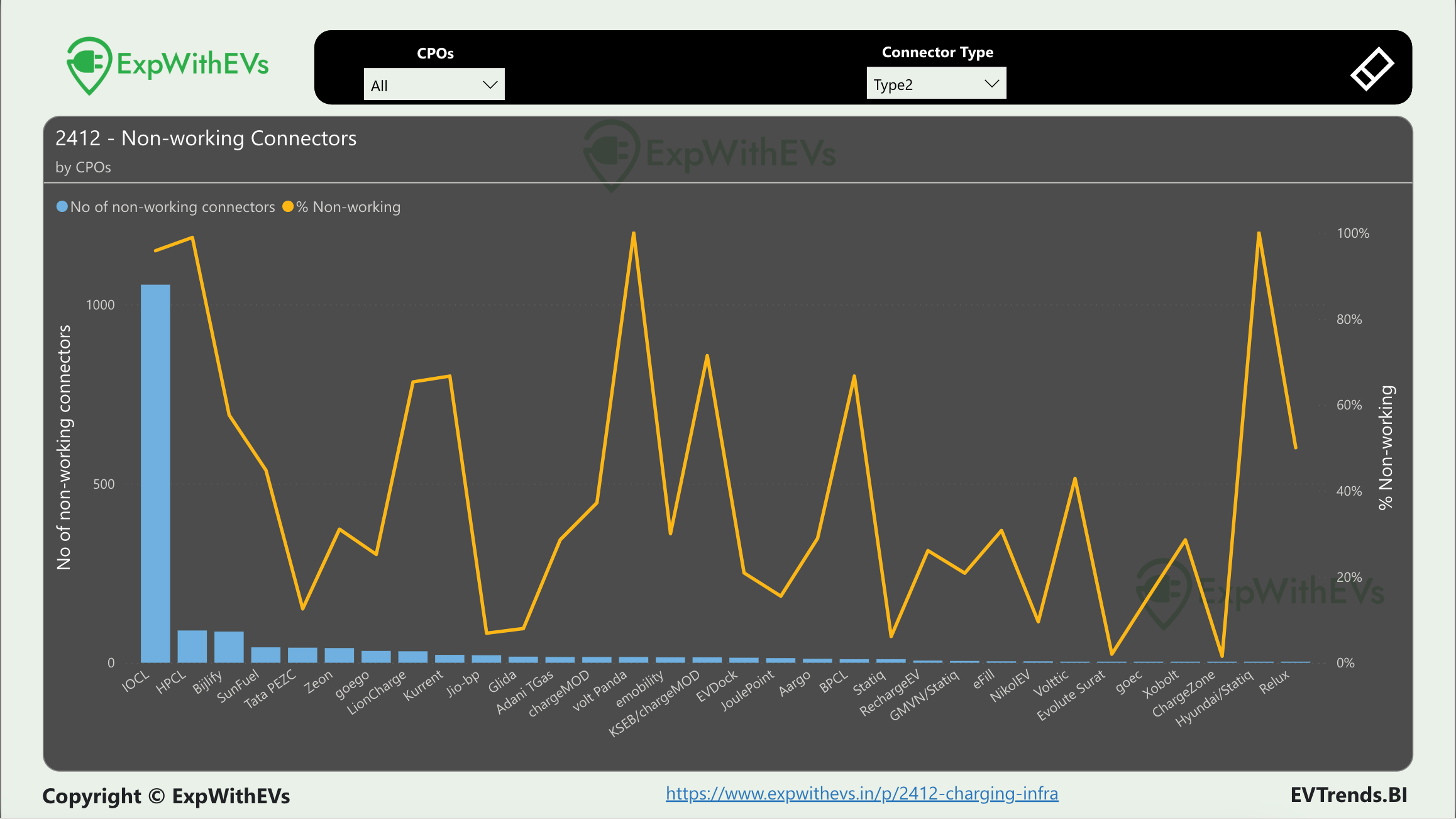Click the '% Non-working' legend label
Viewport: 1456px width, 819px height.
pos(348,207)
